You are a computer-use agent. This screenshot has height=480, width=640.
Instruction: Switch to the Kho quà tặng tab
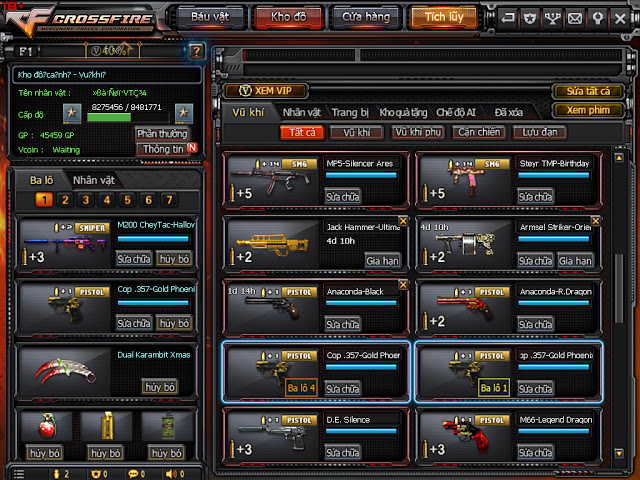pos(403,112)
